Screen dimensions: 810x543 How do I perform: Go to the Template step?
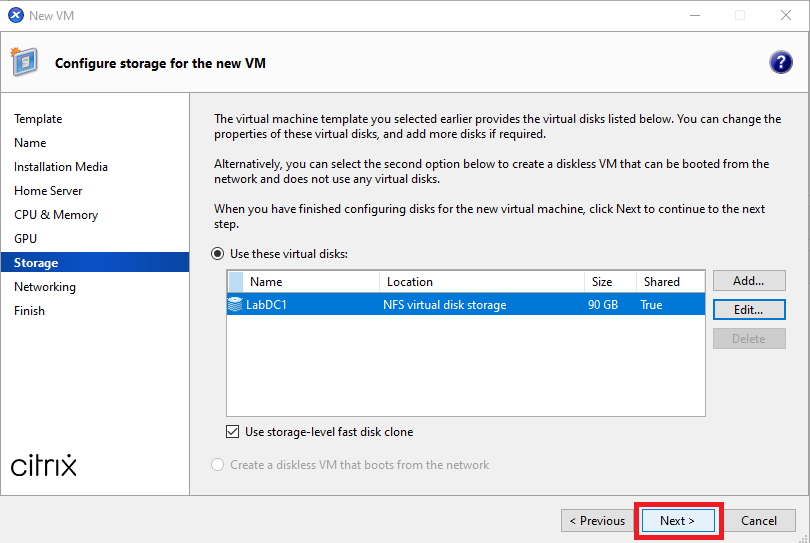pos(38,119)
